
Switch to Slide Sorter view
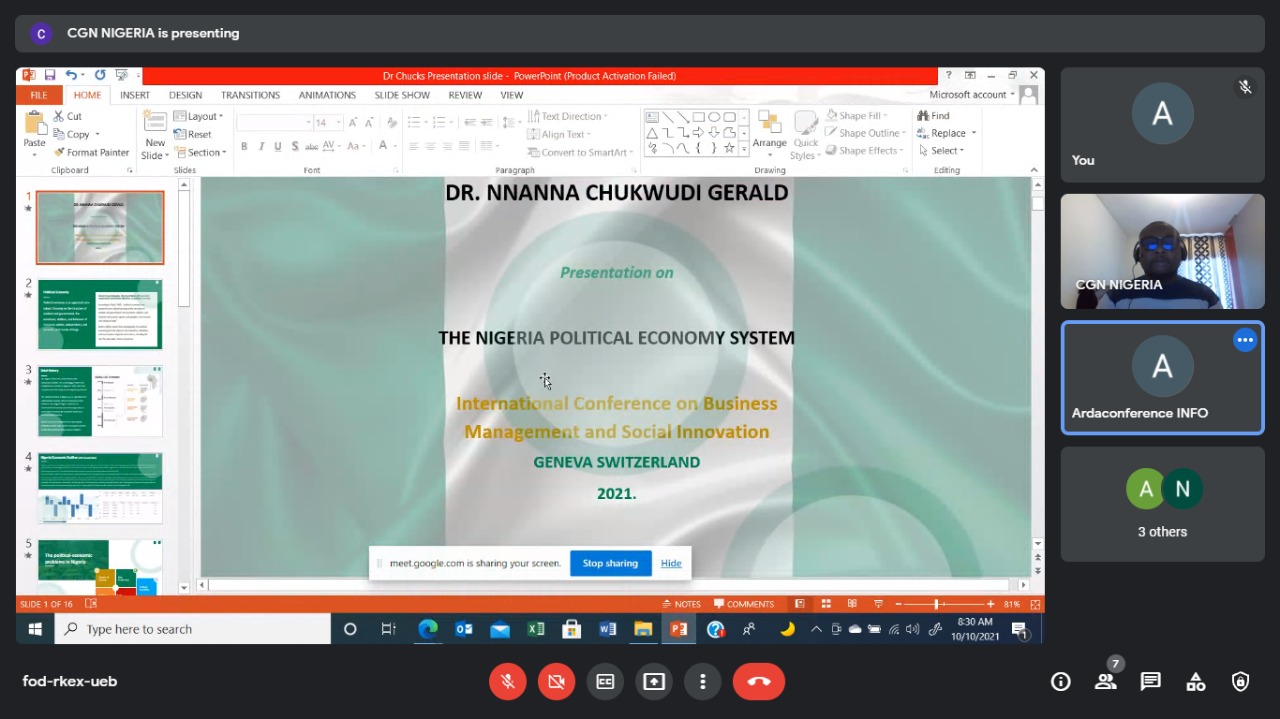click(x=826, y=604)
